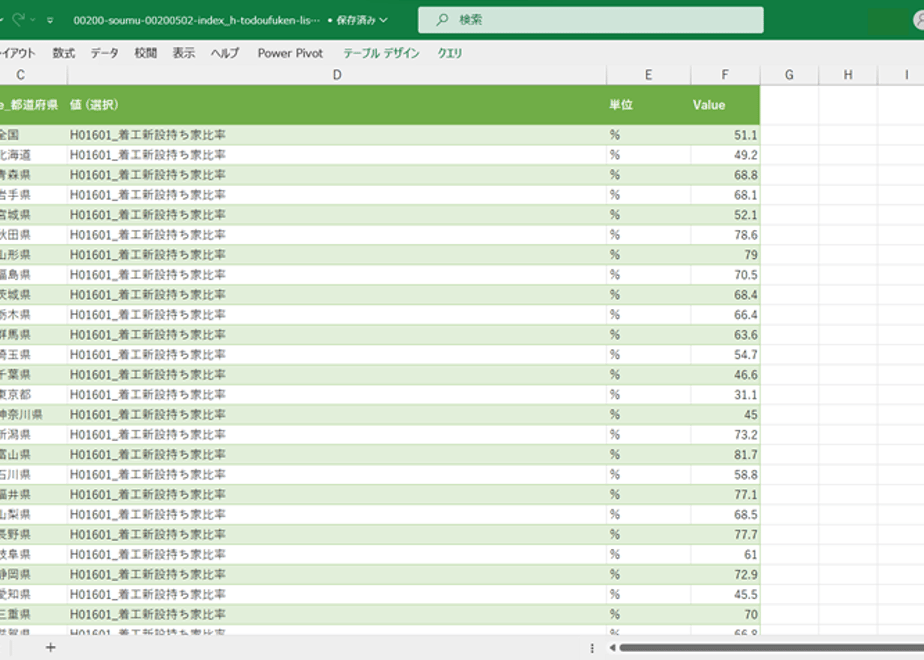Select the 神奈川県 cell
This screenshot has height=660, width=924.
coord(33,415)
